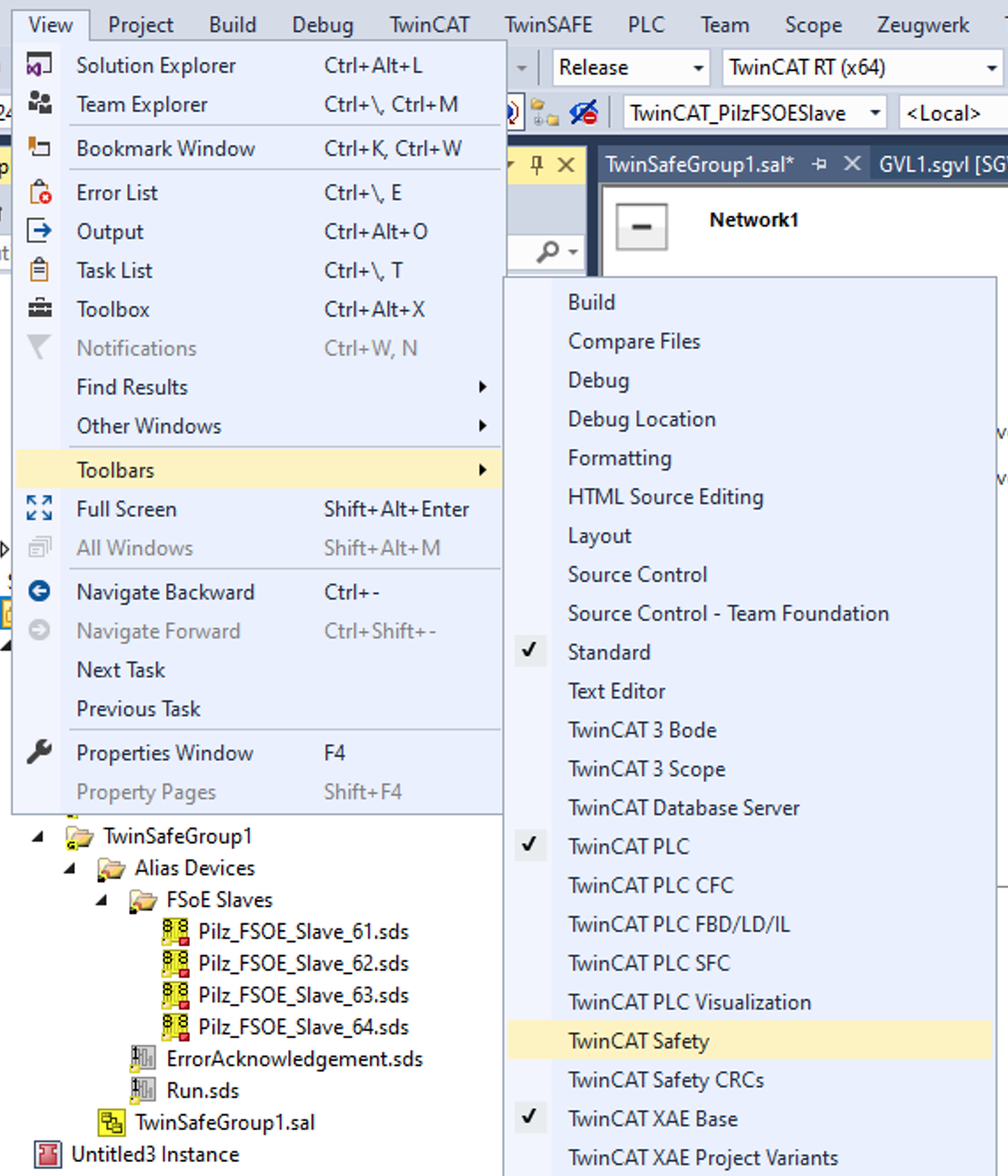Screen dimensions: 1008x1176
Task: Click the TwinSafeGroup1.sal file icon
Action: [111, 1122]
